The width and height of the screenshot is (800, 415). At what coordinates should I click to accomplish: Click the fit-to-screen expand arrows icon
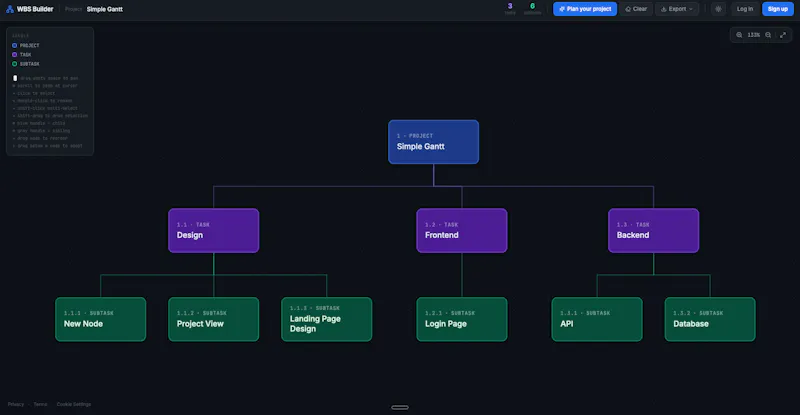point(783,35)
